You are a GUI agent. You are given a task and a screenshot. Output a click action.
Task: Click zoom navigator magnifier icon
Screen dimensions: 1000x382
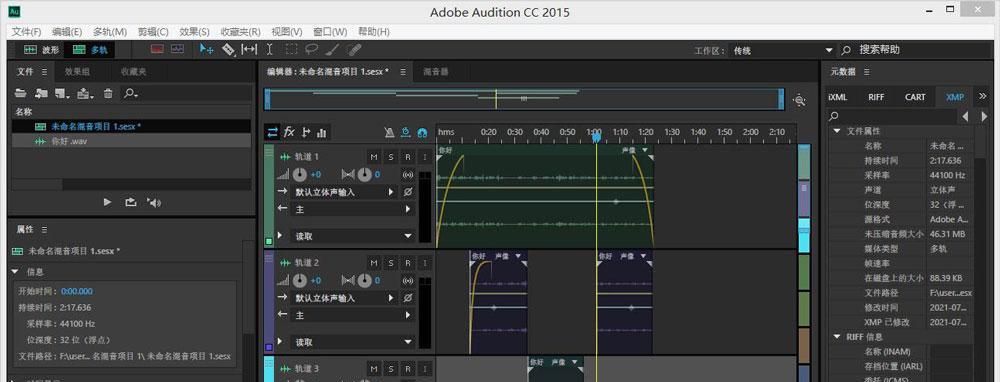point(799,100)
